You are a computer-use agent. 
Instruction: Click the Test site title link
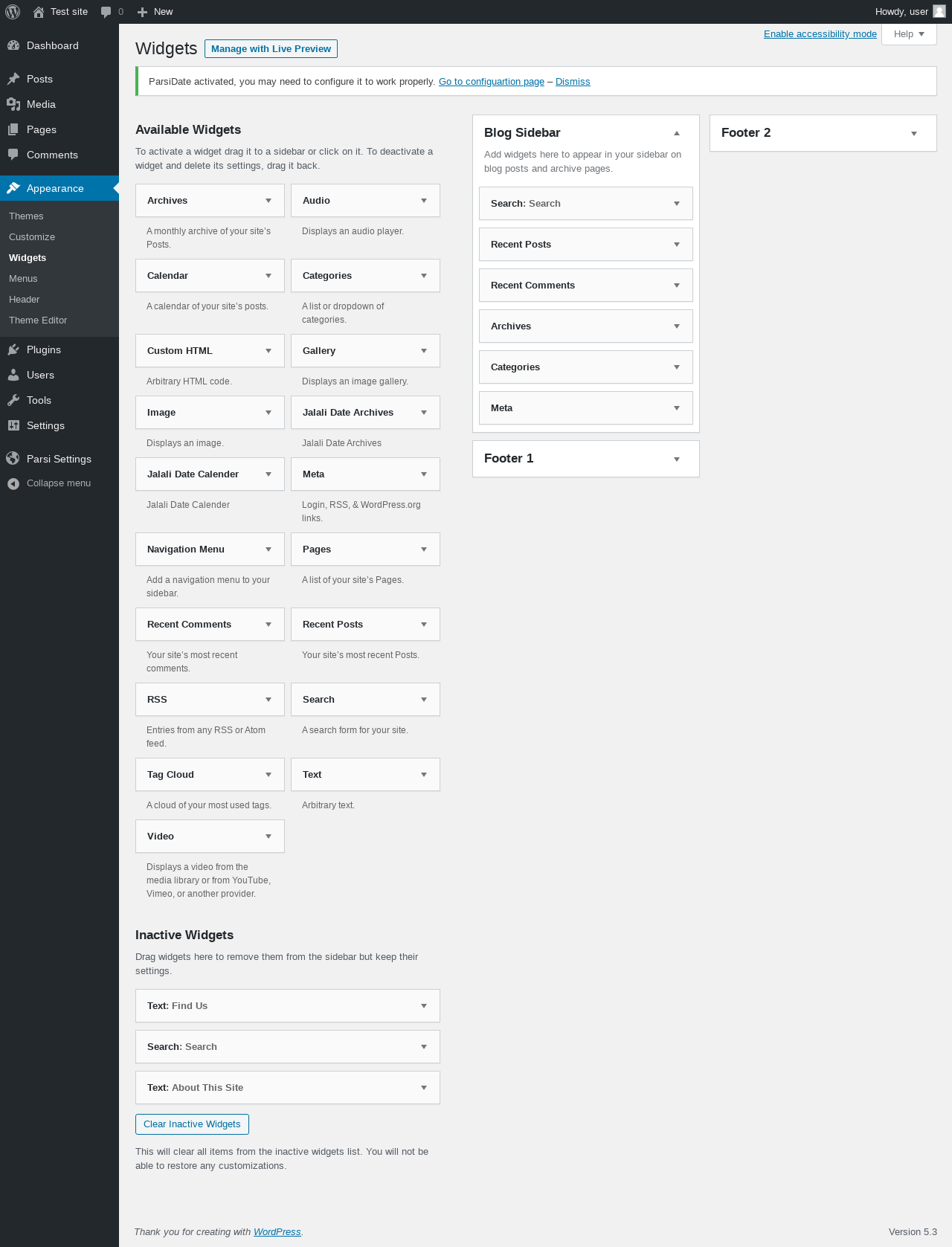tap(69, 12)
